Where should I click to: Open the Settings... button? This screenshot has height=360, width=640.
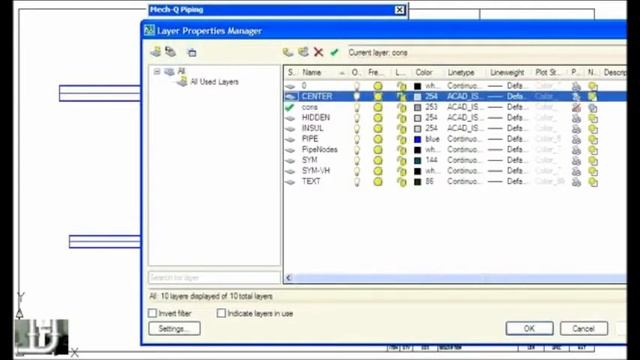pyautogui.click(x=174, y=329)
